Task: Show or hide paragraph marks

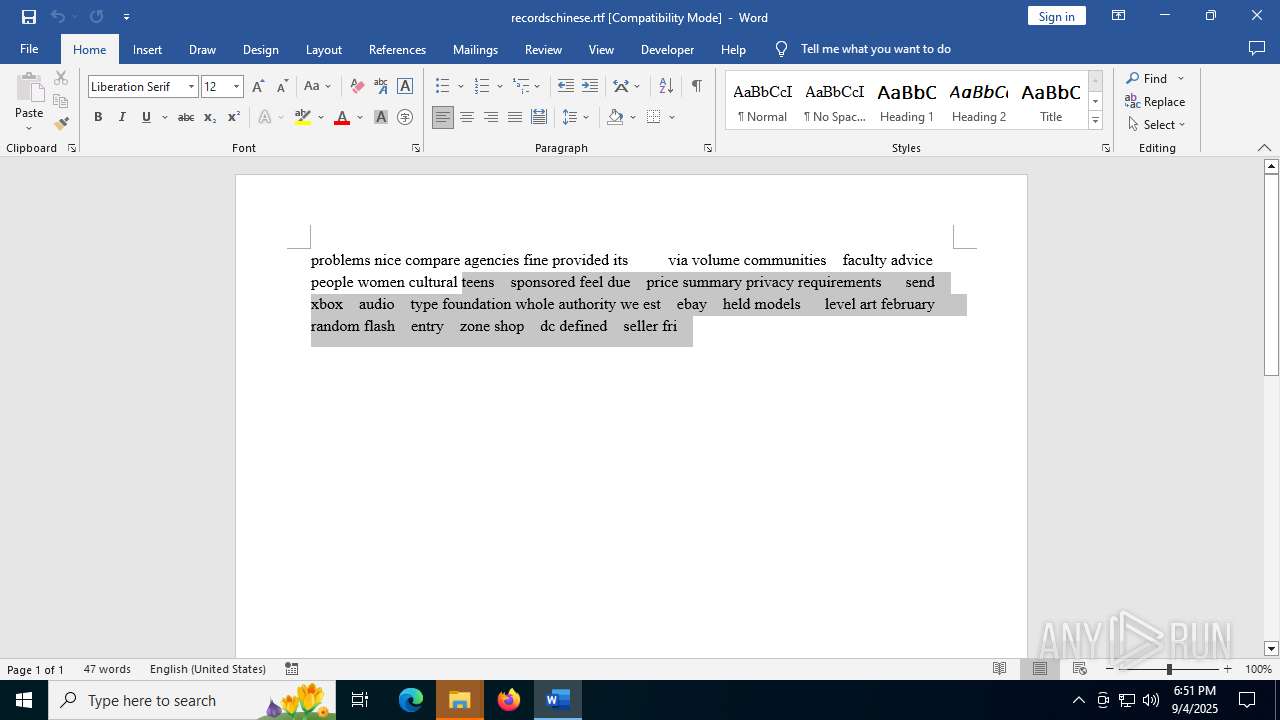Action: tap(696, 87)
